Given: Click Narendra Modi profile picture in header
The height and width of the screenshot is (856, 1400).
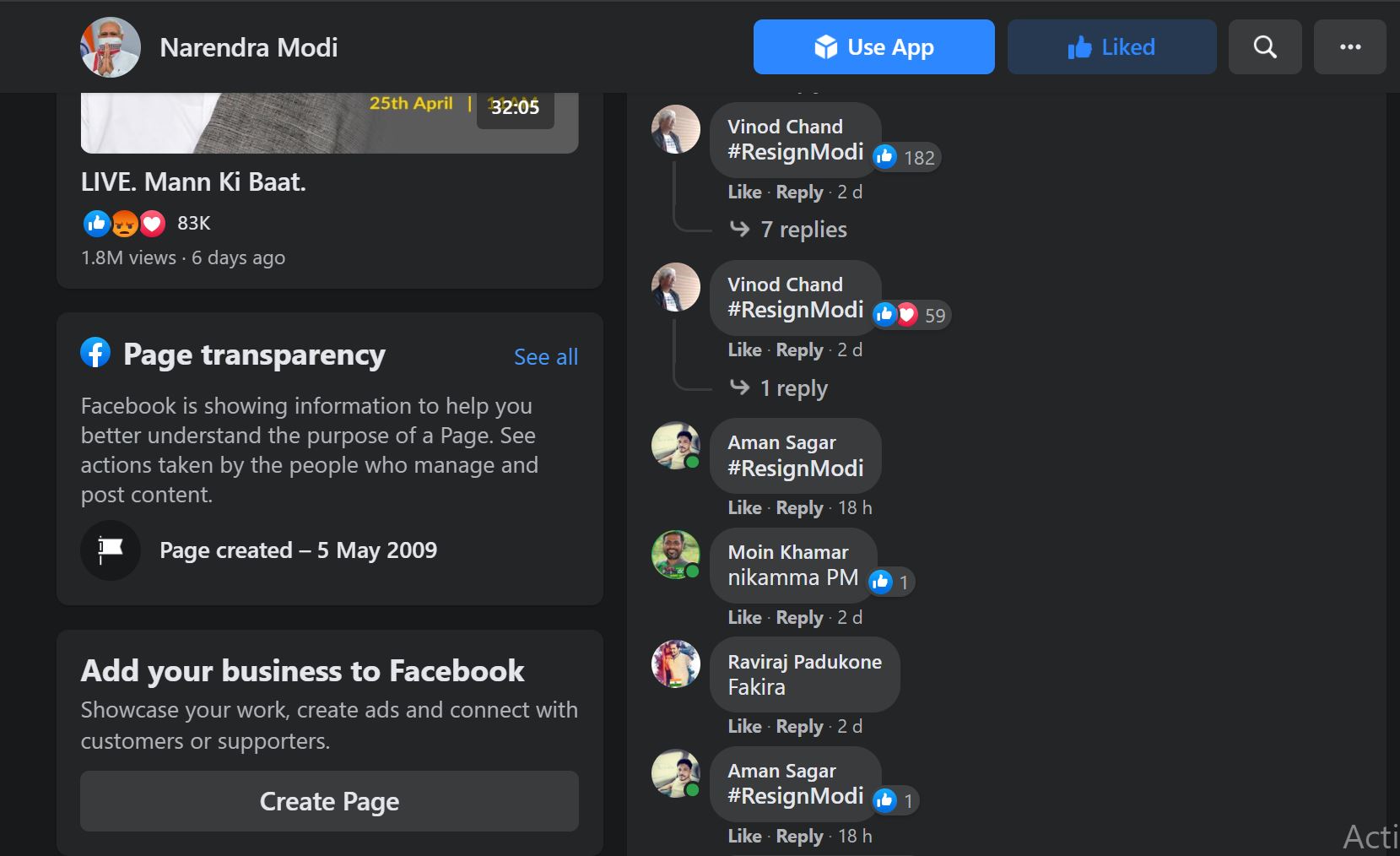Looking at the screenshot, I should 111,47.
